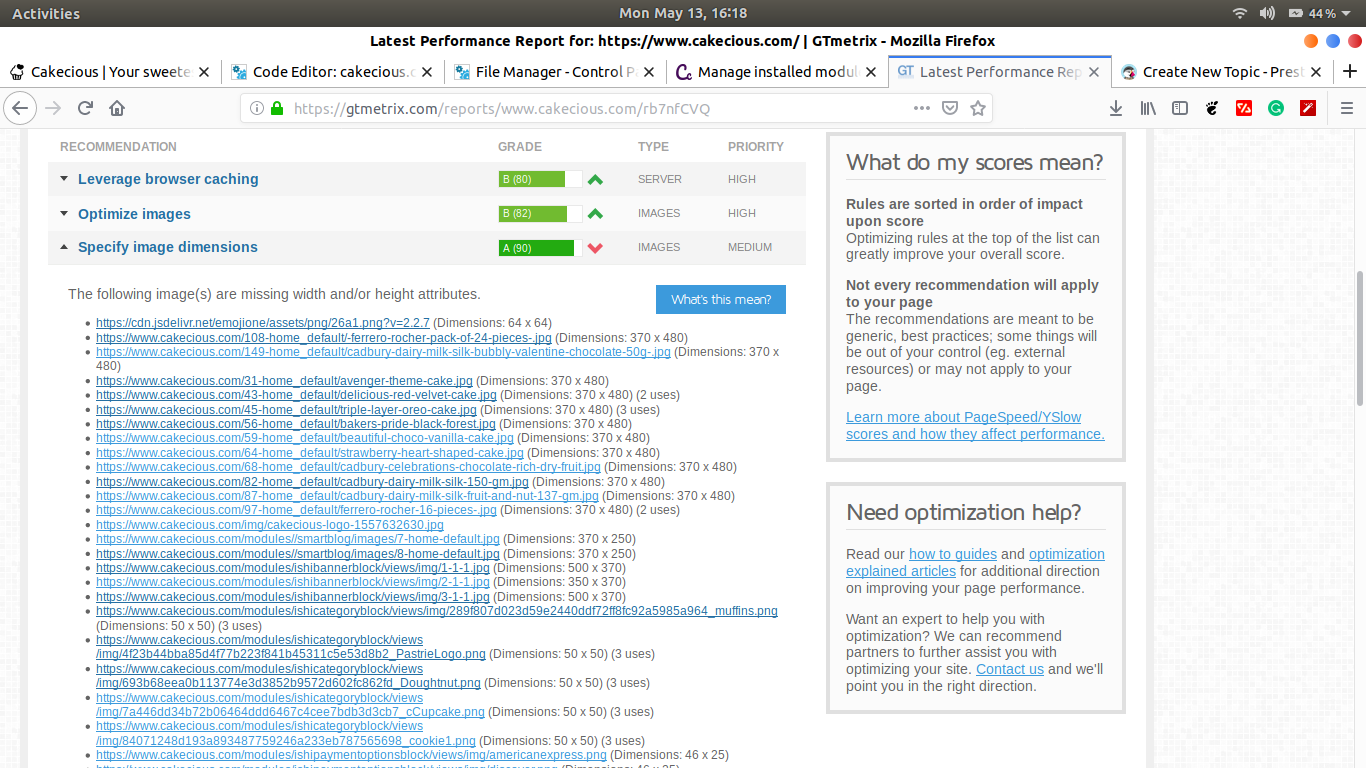1366x768 pixels.
Task: Show site information icon in address bar
Action: pyautogui.click(x=257, y=108)
